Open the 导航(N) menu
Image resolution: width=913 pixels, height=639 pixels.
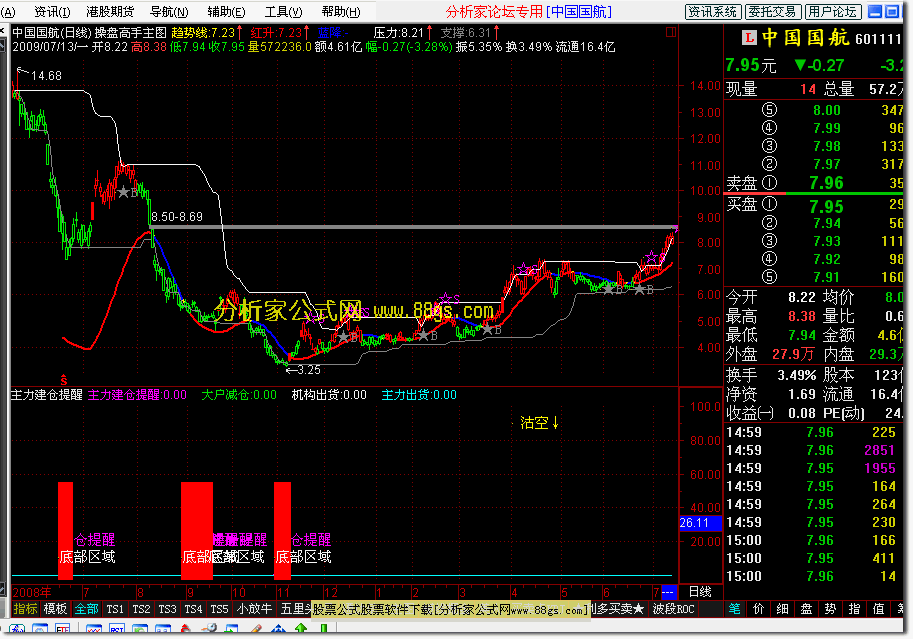tap(169, 12)
